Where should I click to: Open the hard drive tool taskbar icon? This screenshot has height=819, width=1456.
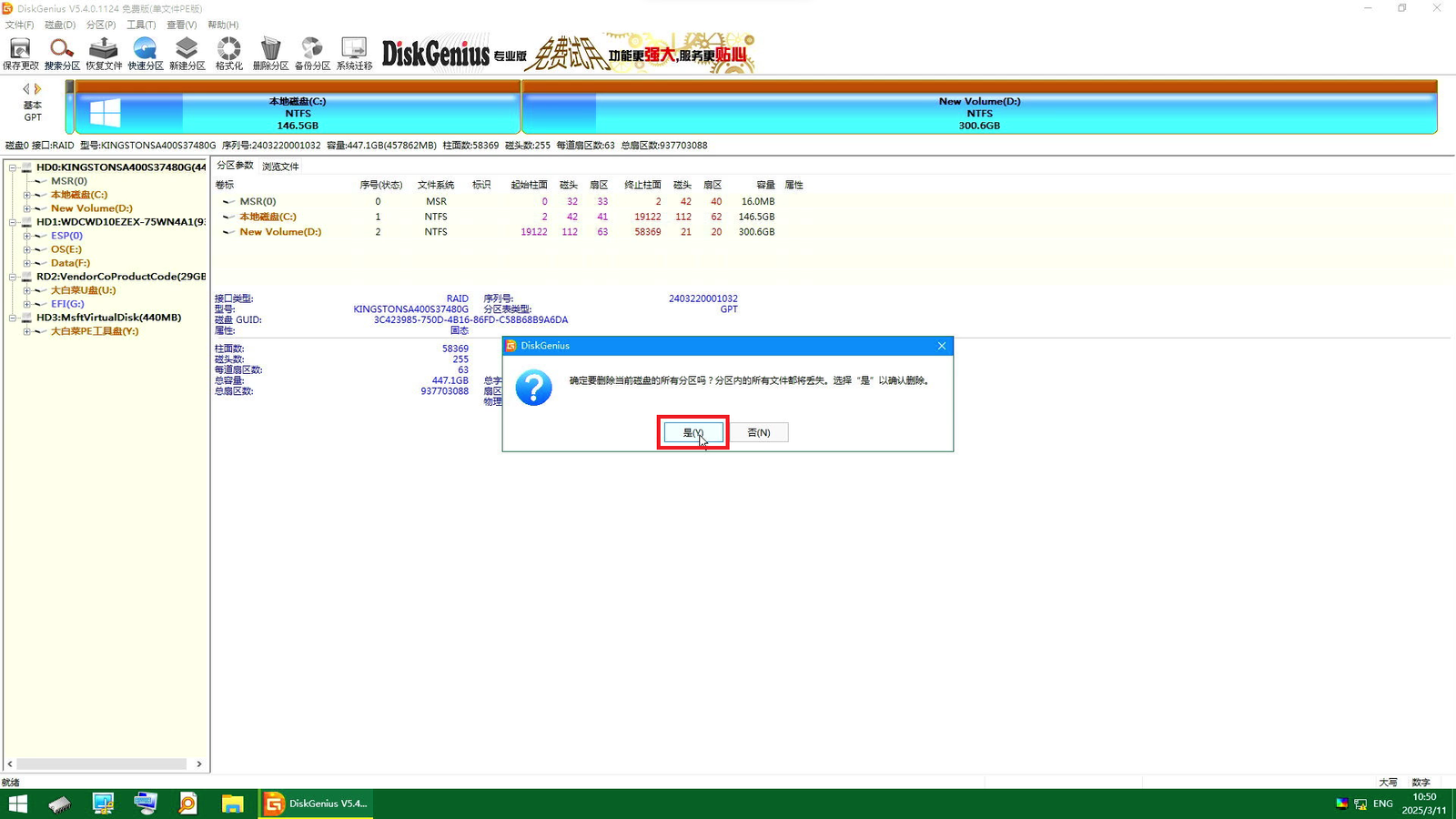[x=60, y=804]
